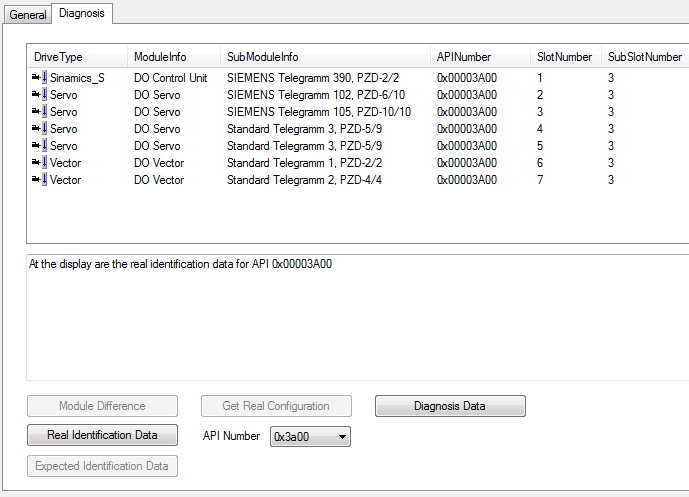Viewport: 689px width, 497px height.
Task: Open the API Number dropdown
Action: pos(310,436)
